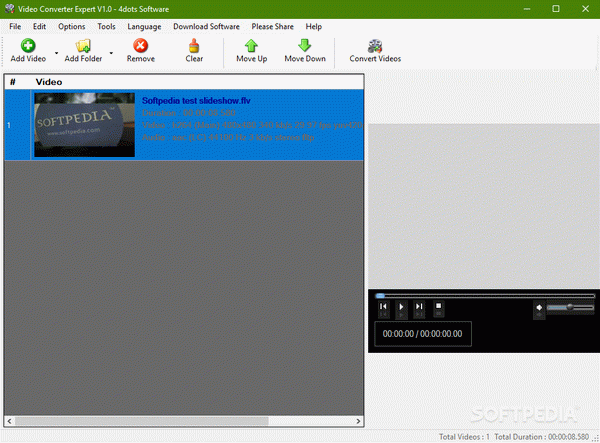Open the Edit menu
Screen dimensions: 600x443
[x=39, y=26]
